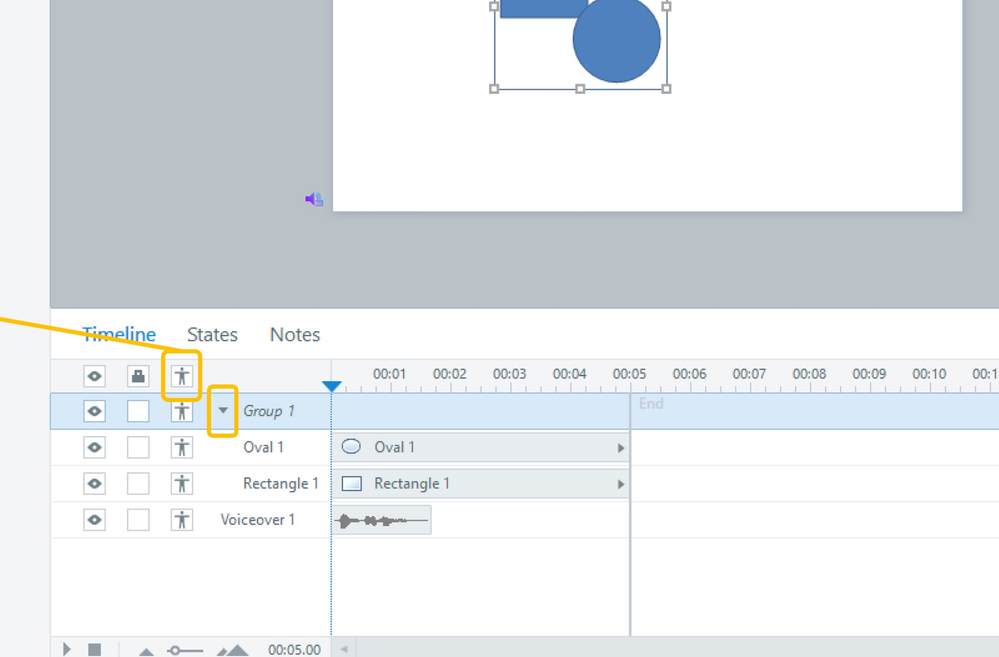
Task: Click the timeline zoom slider knob
Action: click(x=174, y=651)
